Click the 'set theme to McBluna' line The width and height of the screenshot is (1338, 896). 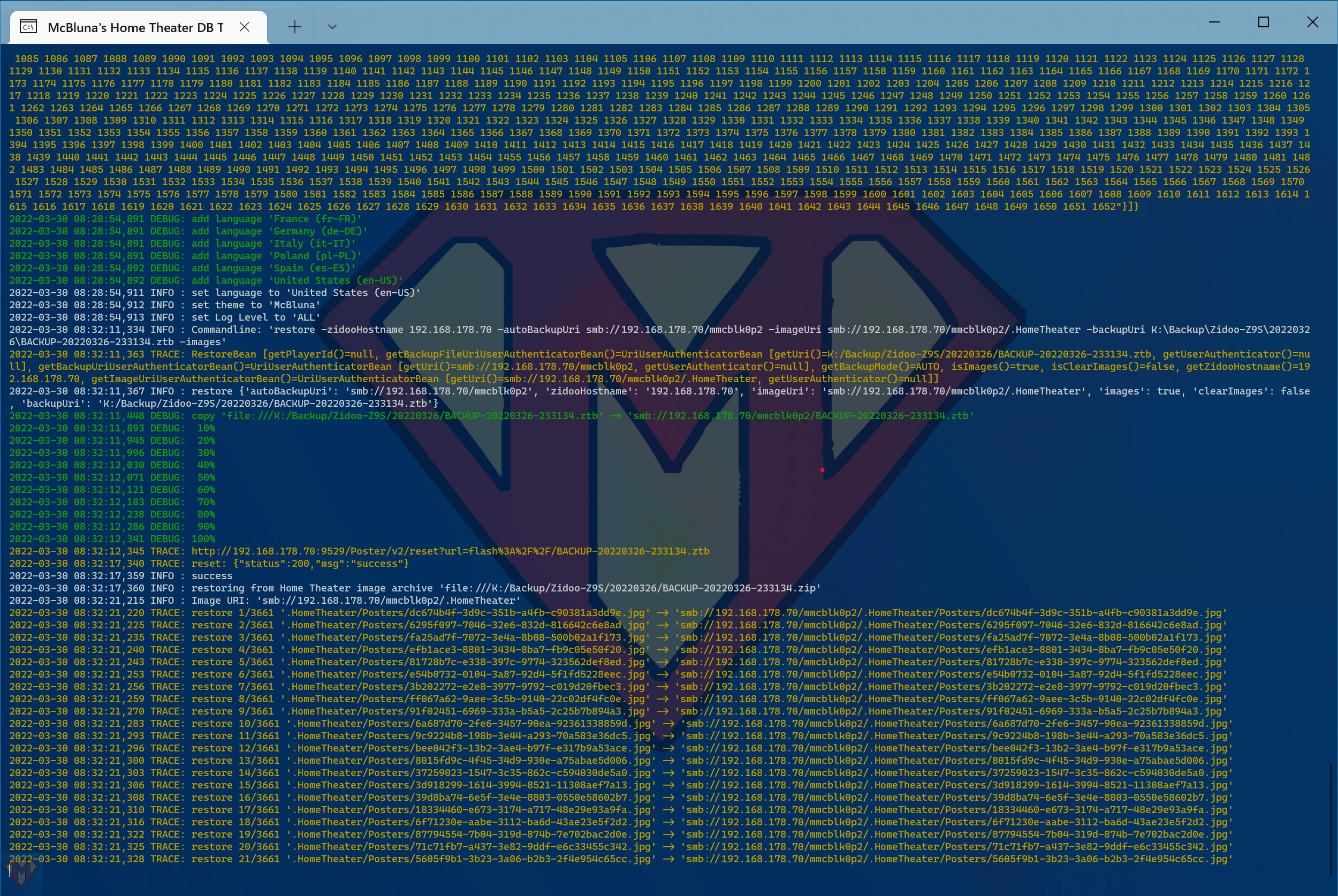click(x=255, y=305)
